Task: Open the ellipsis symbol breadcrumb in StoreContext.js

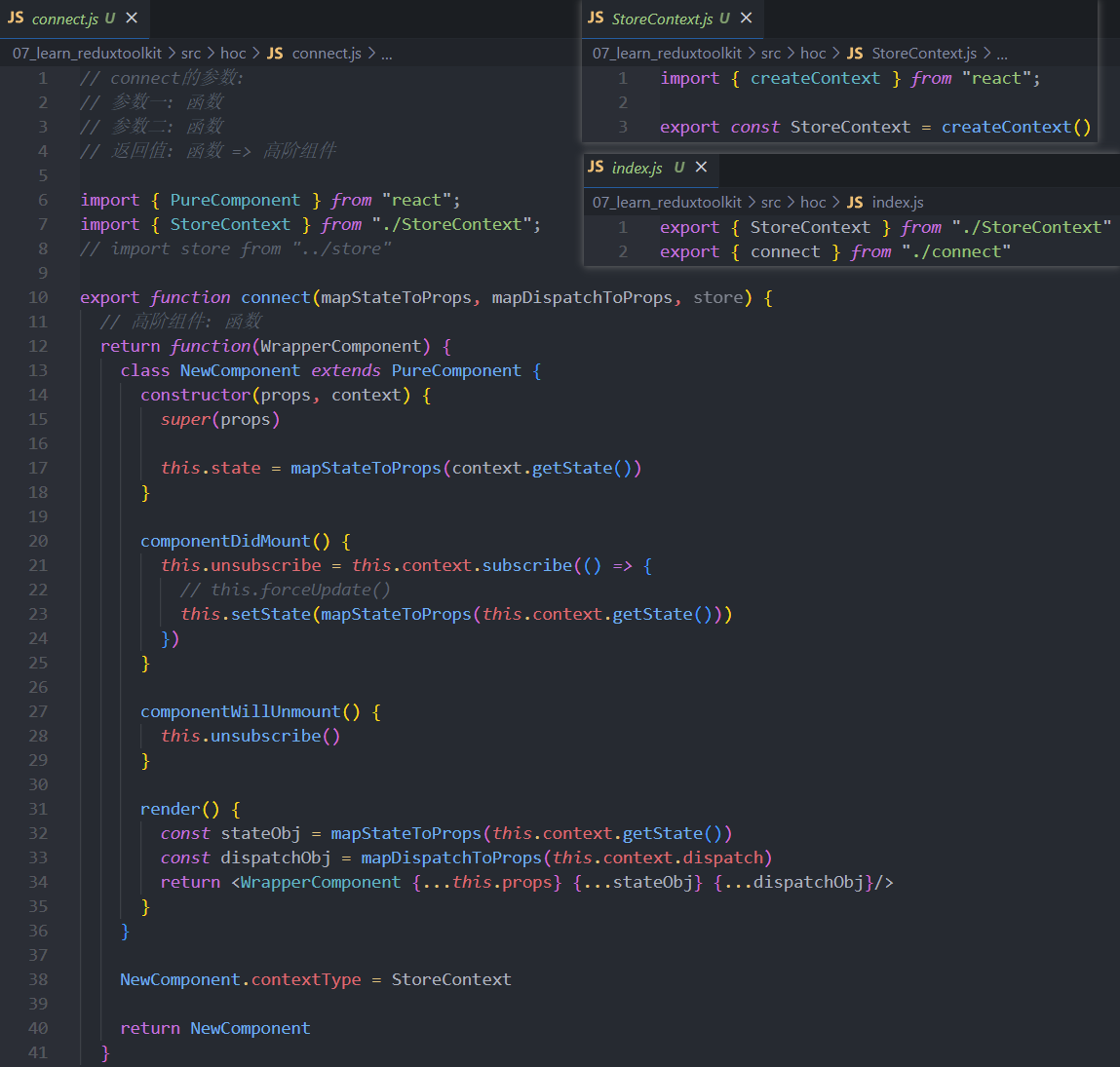Action: tap(1002, 54)
